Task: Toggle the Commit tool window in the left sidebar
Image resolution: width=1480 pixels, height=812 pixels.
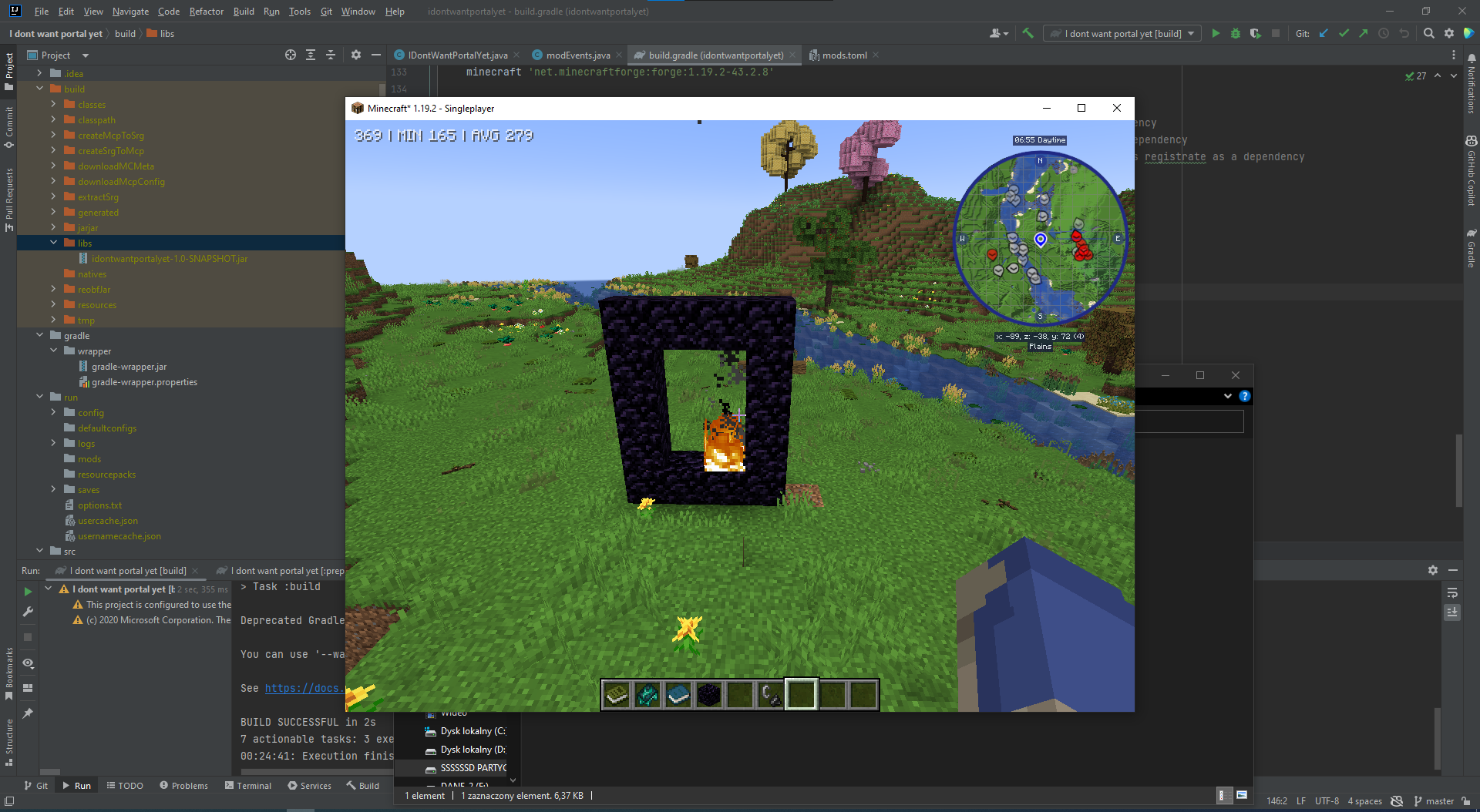Action: (9, 128)
